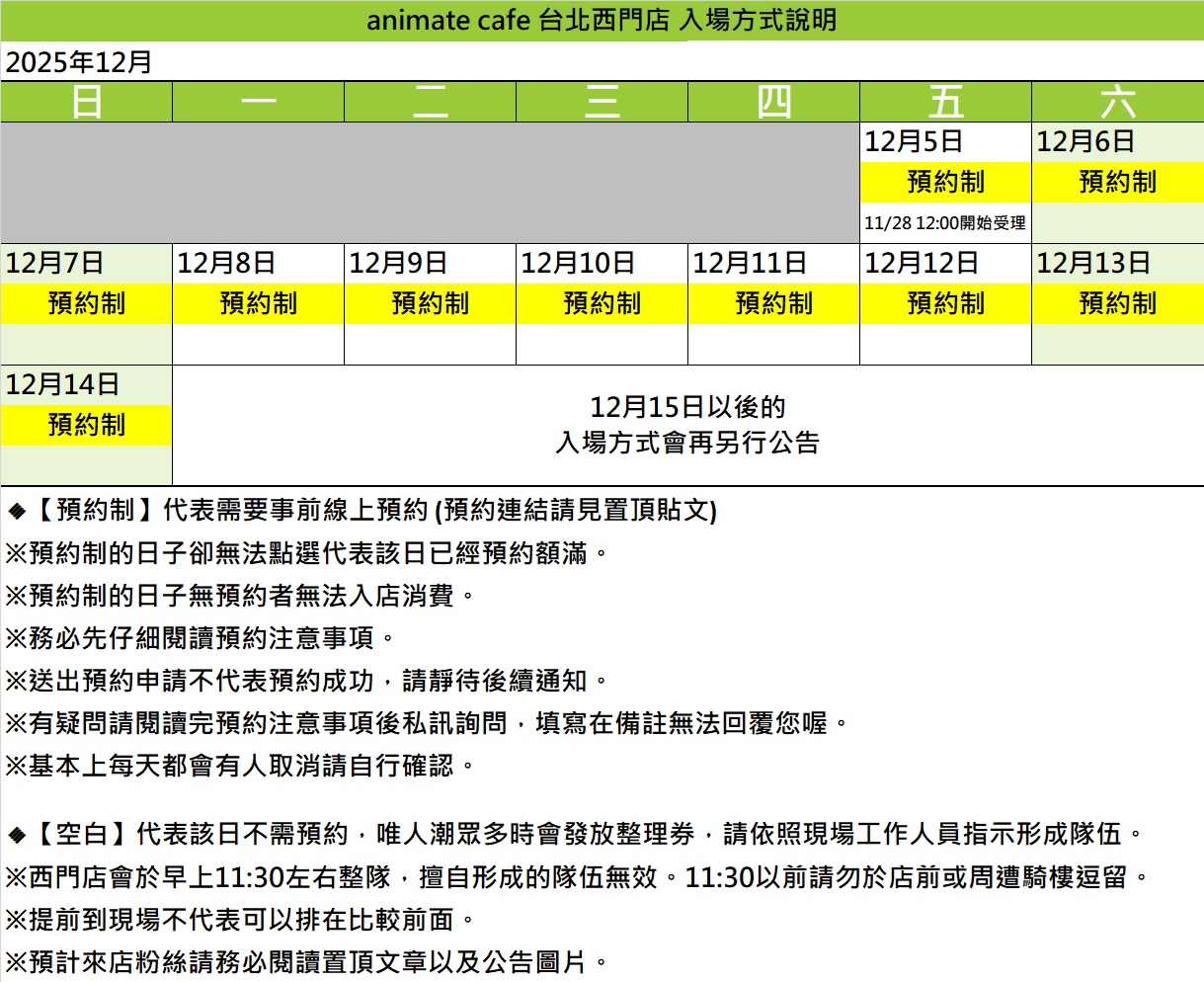Viewport: 1204px width, 982px height.
Task: Click '預約制' under 12月6日
Action: point(1118,182)
